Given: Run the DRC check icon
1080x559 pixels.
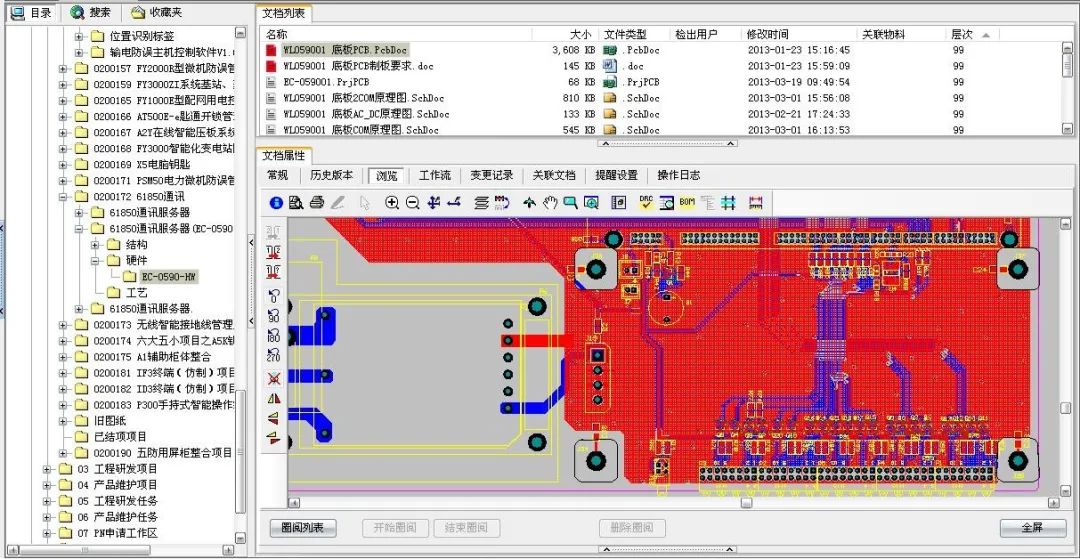Looking at the screenshot, I should pos(645,202).
